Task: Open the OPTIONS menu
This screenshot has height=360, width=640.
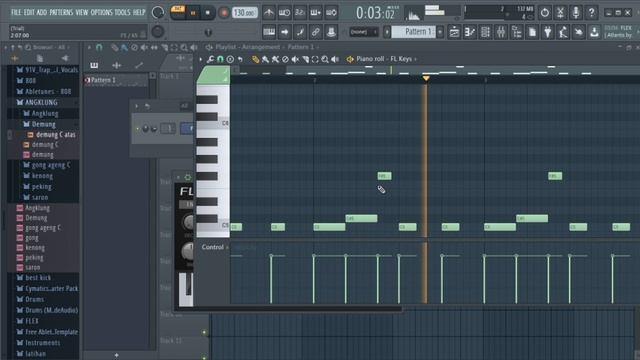Action: 101,12
